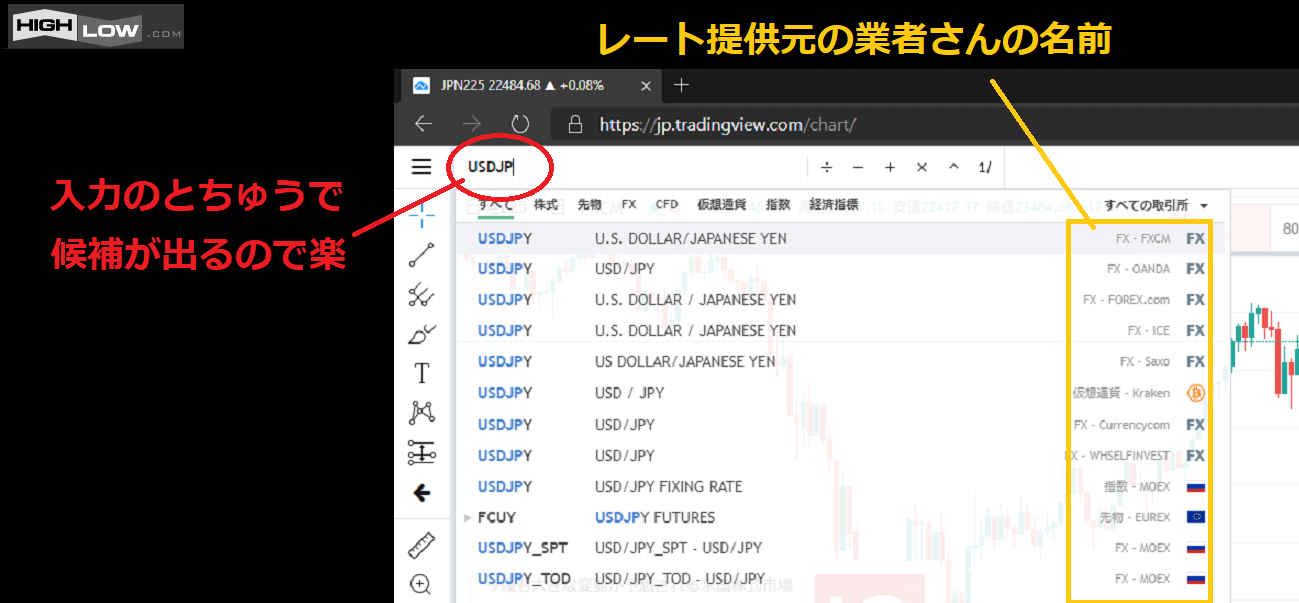Switch to the 仮想通貨 filter tab
Screen dimensions: 1299x603
[721, 205]
